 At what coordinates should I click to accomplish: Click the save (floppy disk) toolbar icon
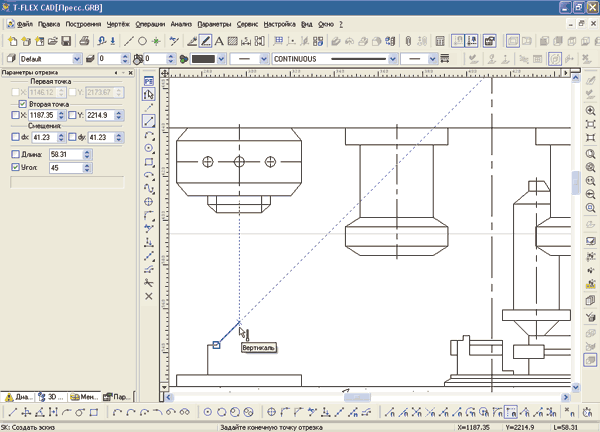tap(65, 41)
